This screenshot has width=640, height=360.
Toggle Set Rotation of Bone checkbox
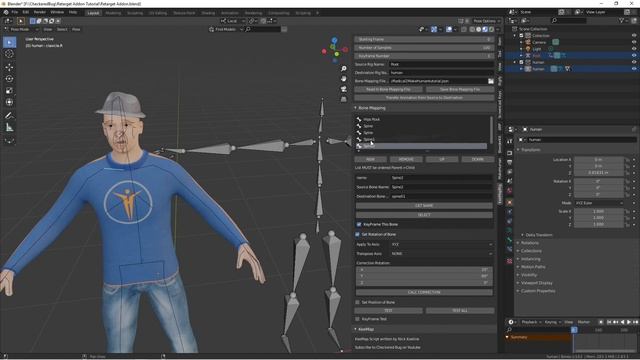click(x=358, y=234)
